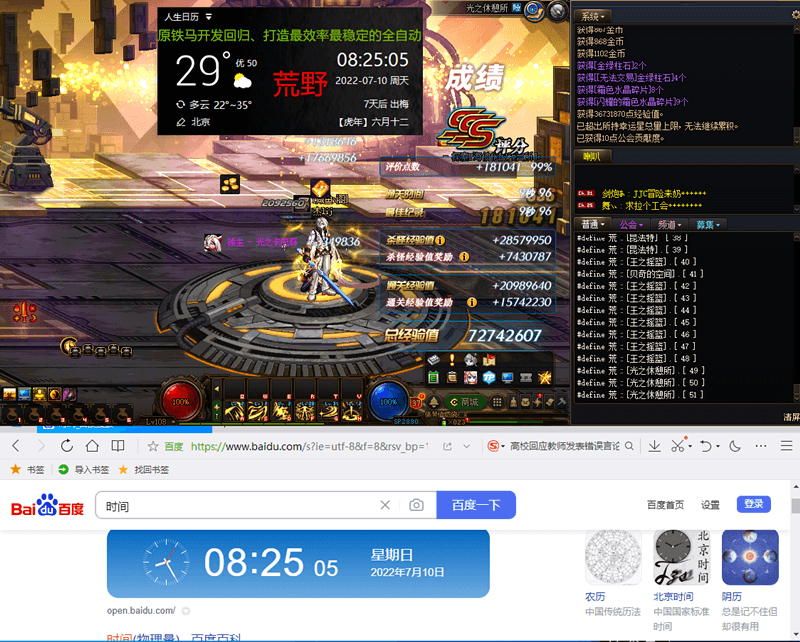This screenshot has height=642, width=800.
Task: Open the 阴历 link
Action: [x=732, y=597]
